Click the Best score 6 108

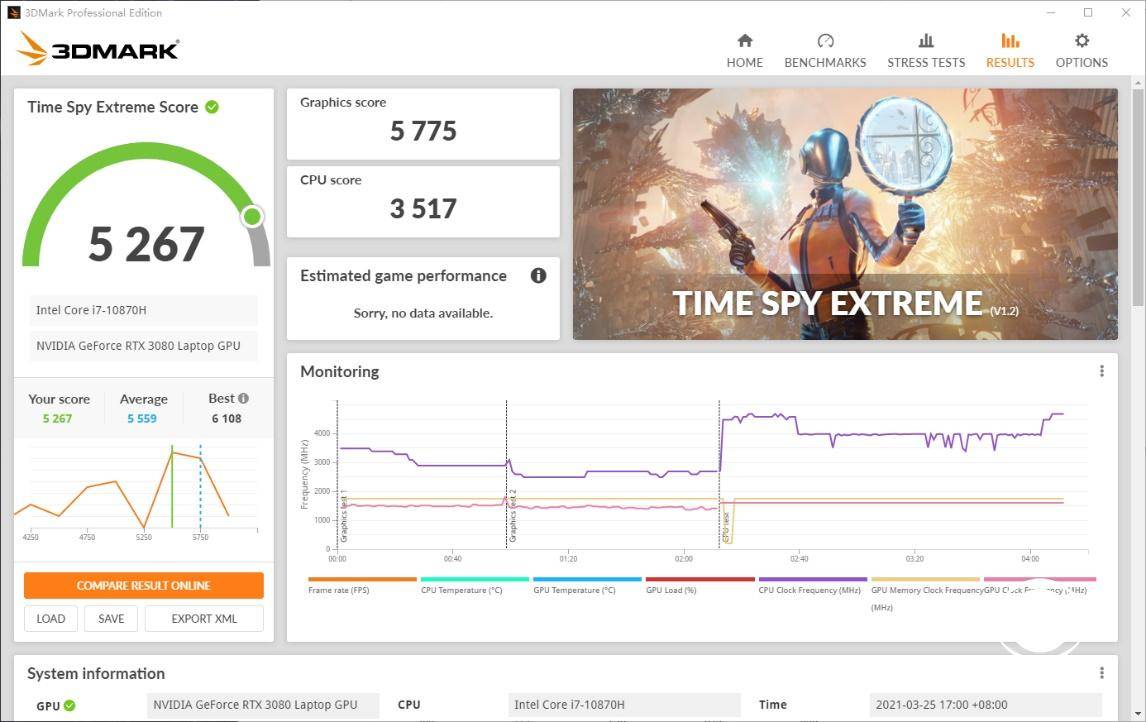click(x=227, y=419)
